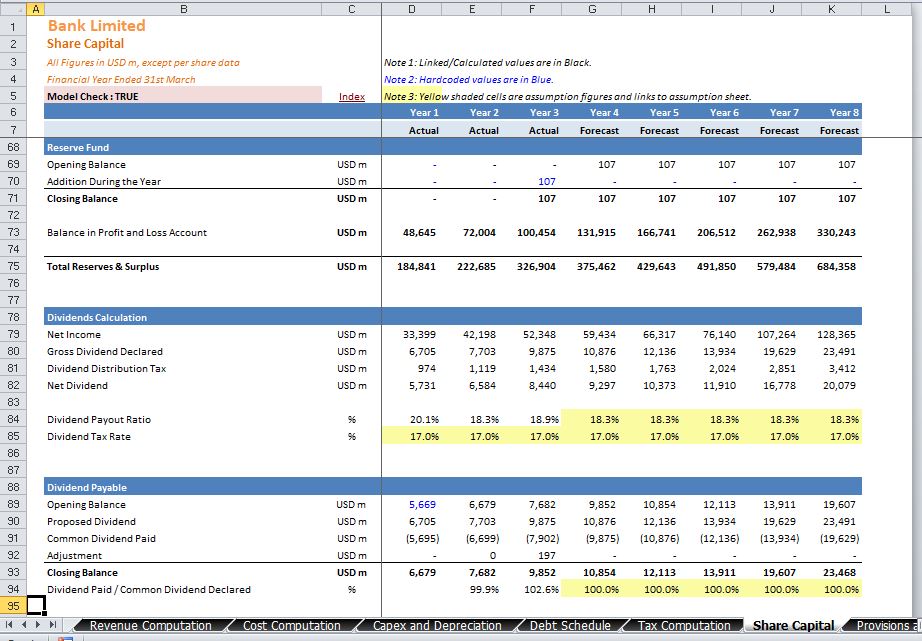Select column K header

pos(831,9)
